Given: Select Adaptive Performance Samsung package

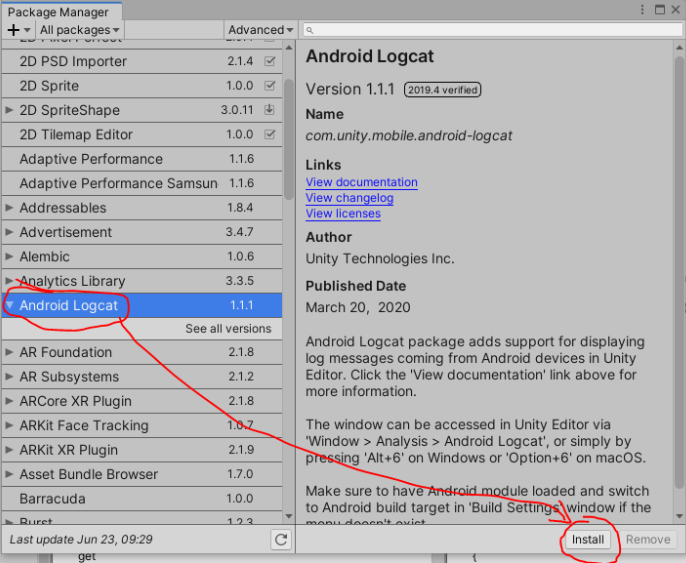Looking at the screenshot, I should 142,183.
